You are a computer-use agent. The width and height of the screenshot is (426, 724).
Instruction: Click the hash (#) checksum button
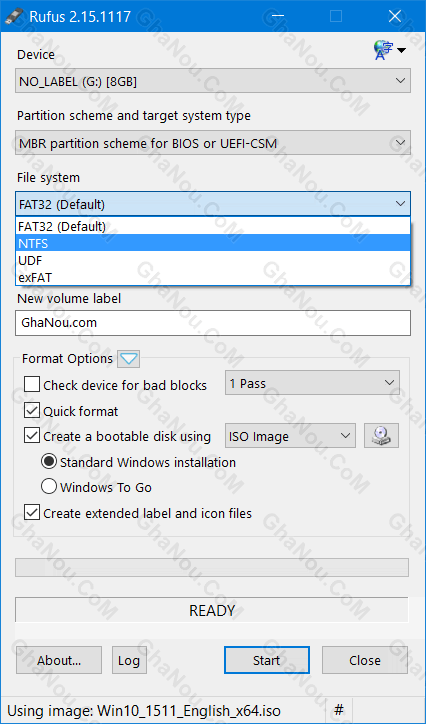coord(339,710)
